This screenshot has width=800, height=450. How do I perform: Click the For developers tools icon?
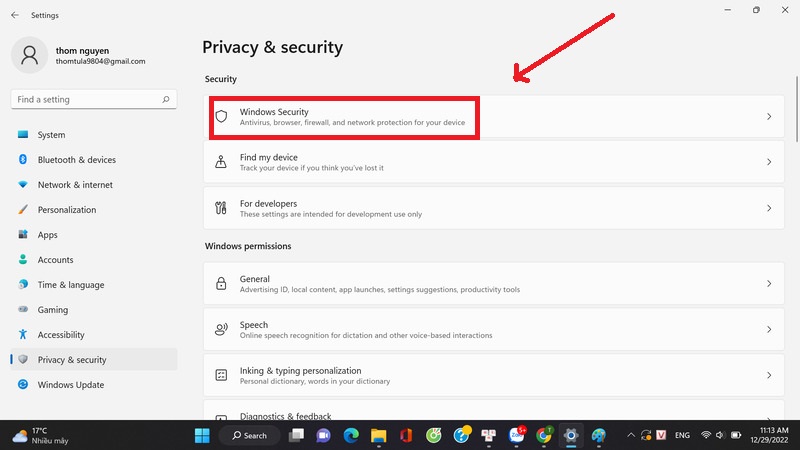[x=222, y=208]
